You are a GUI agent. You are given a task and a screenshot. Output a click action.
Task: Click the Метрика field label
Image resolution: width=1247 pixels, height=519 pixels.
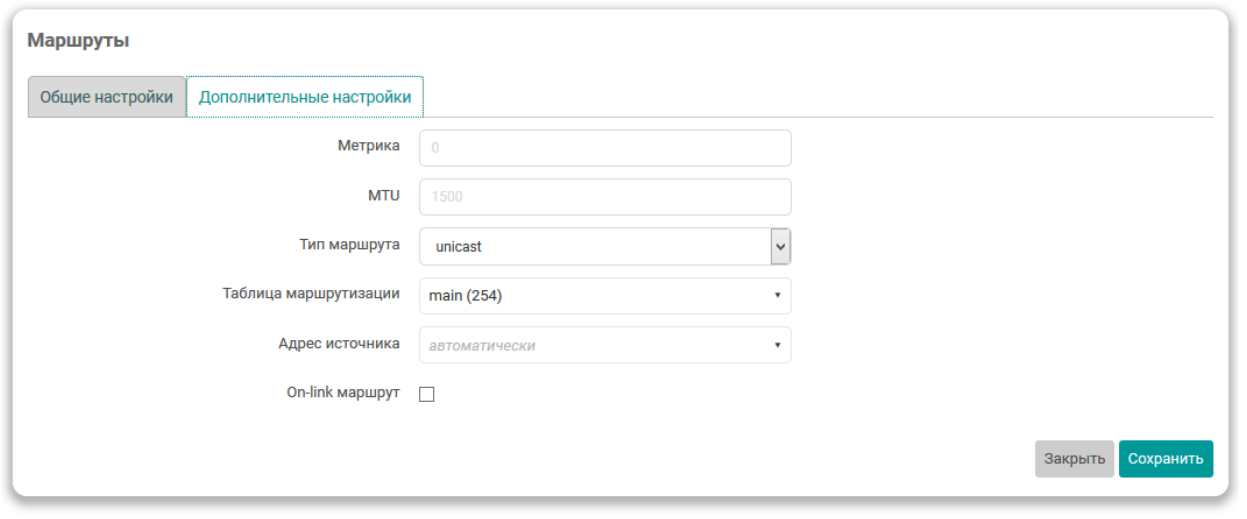[x=368, y=146]
